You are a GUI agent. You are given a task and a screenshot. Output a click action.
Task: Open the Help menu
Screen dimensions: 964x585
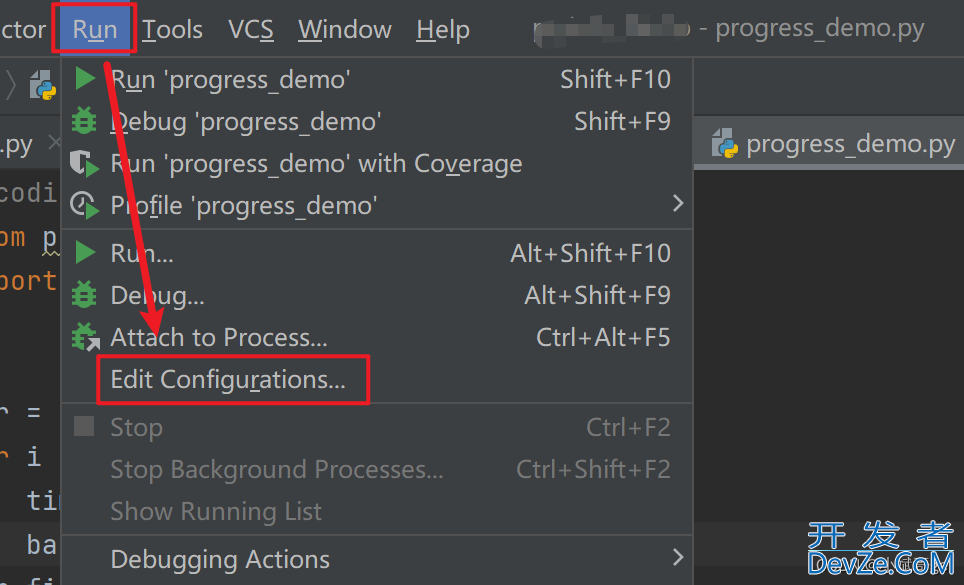(x=443, y=29)
